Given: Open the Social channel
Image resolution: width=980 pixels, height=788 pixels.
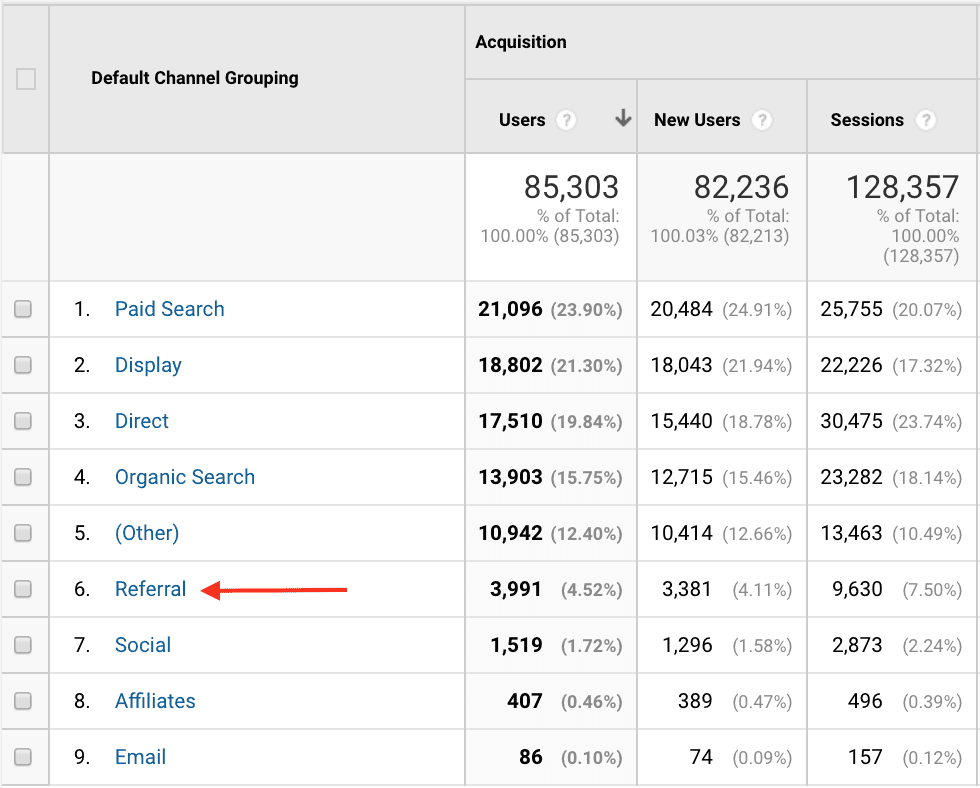Looking at the screenshot, I should click(x=143, y=645).
